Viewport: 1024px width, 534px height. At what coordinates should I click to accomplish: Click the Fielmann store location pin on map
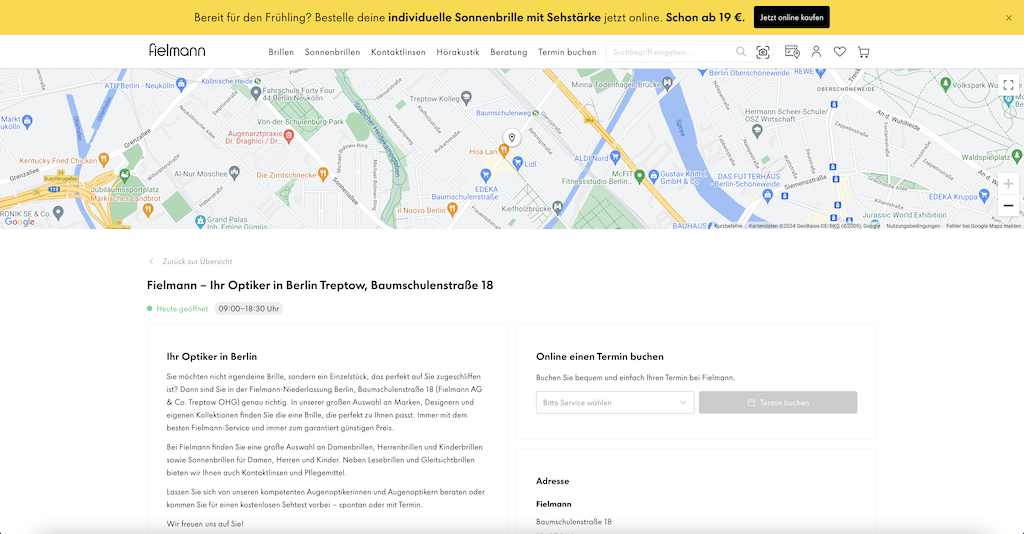(x=512, y=138)
